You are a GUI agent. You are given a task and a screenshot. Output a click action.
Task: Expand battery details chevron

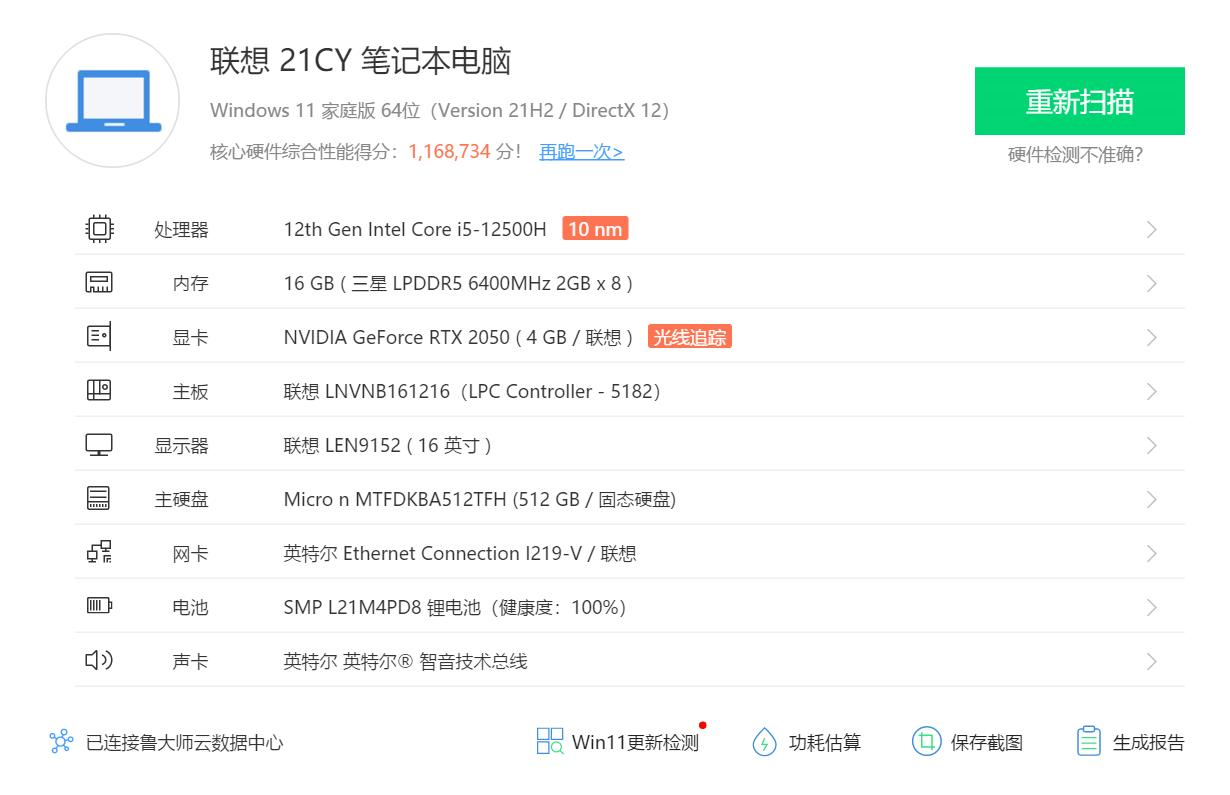pos(1151,608)
